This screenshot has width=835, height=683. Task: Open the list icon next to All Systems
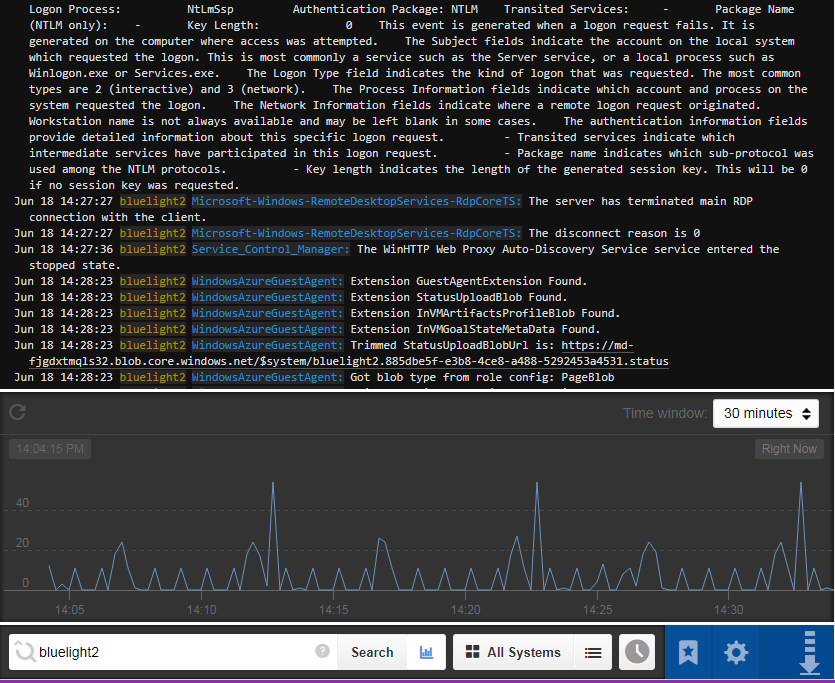coord(593,652)
